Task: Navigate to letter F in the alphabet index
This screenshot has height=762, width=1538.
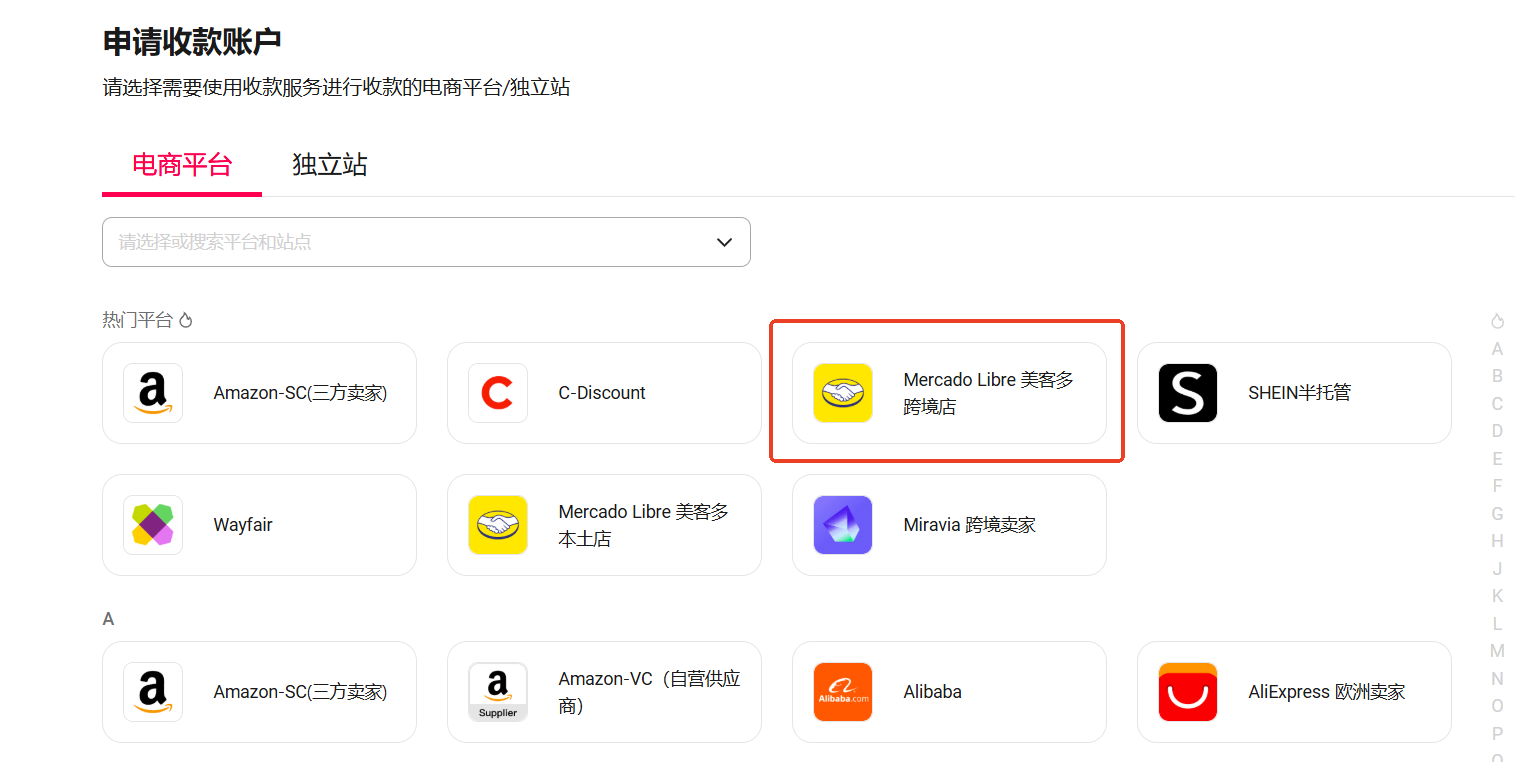Action: (1497, 486)
